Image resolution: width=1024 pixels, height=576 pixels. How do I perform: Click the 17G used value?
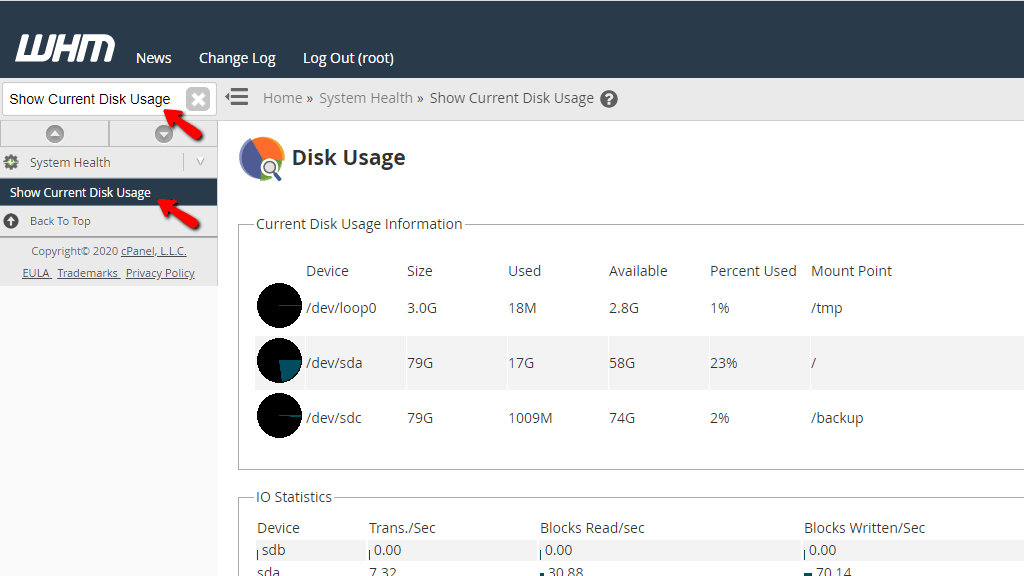[520, 362]
